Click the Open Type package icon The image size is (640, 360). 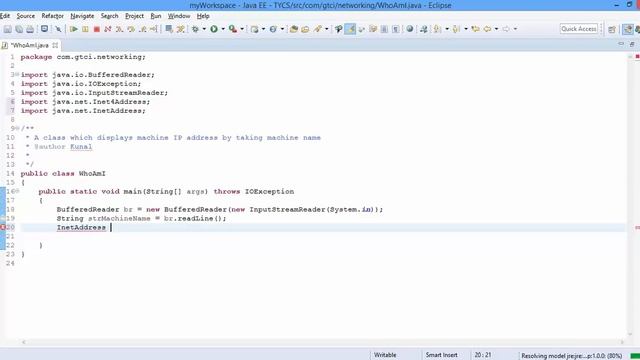click(x=293, y=29)
